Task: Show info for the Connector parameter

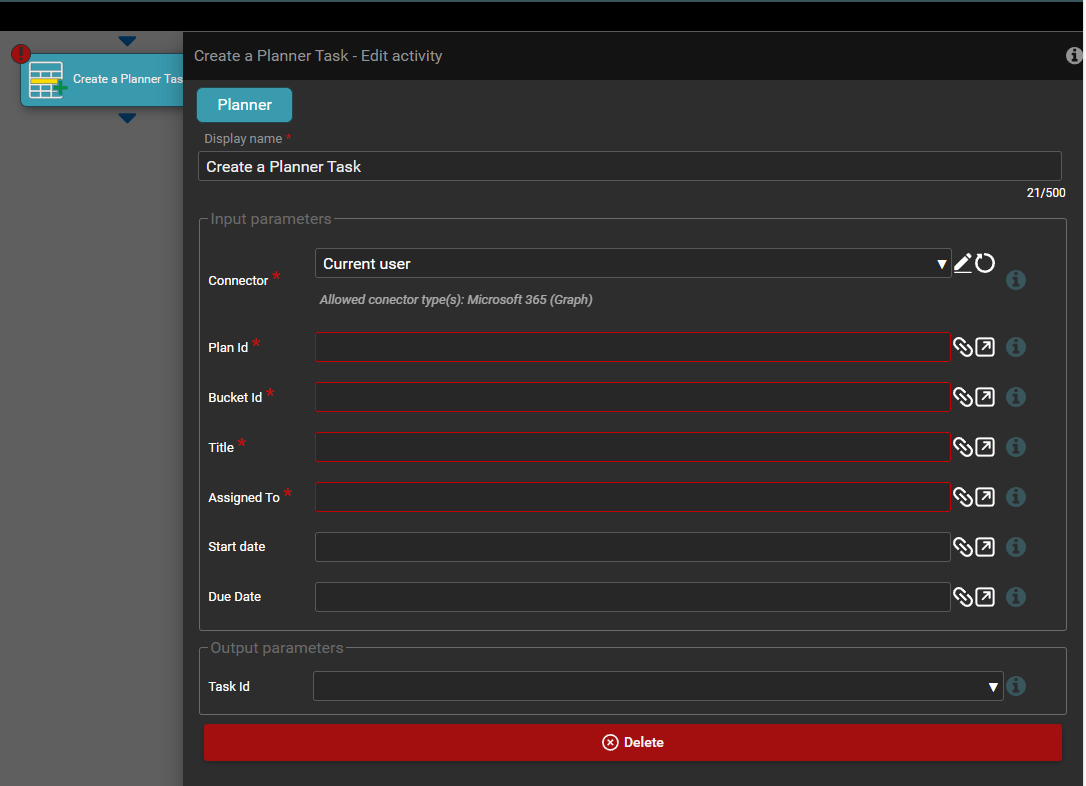Action: tap(1016, 280)
